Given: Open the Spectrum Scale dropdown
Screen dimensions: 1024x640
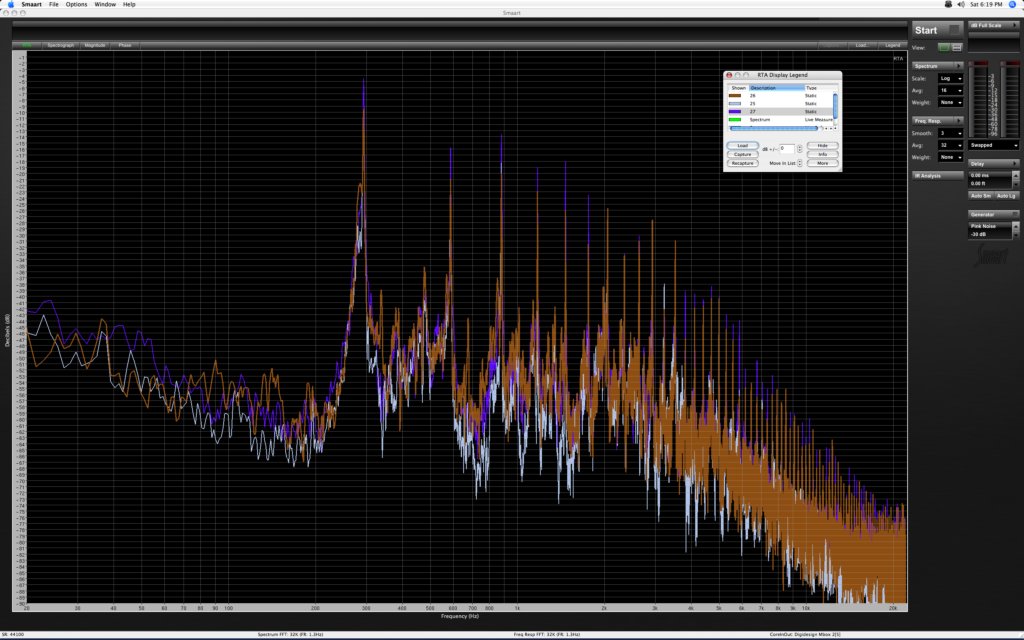Looking at the screenshot, I should pyautogui.click(x=950, y=78).
